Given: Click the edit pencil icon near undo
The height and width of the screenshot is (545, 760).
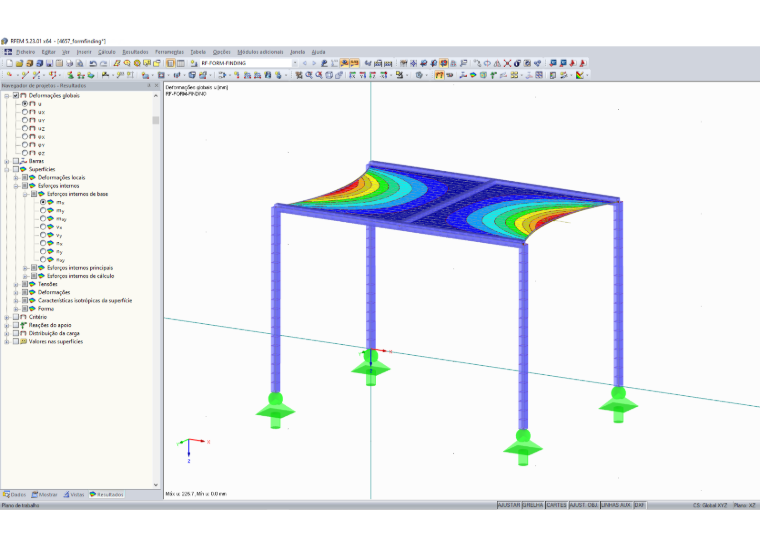Looking at the screenshot, I should click(117, 63).
